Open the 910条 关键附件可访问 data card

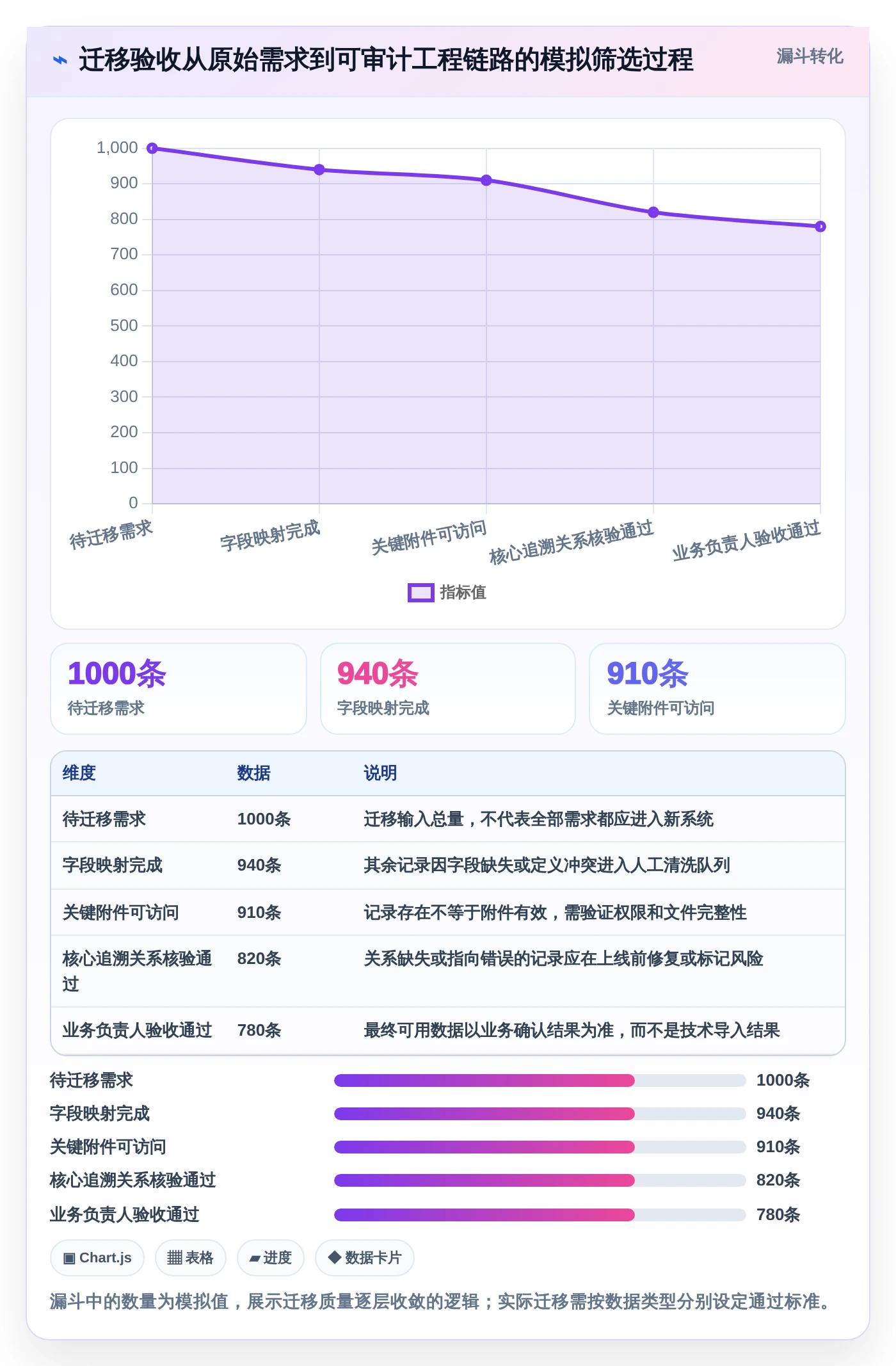coord(717,689)
